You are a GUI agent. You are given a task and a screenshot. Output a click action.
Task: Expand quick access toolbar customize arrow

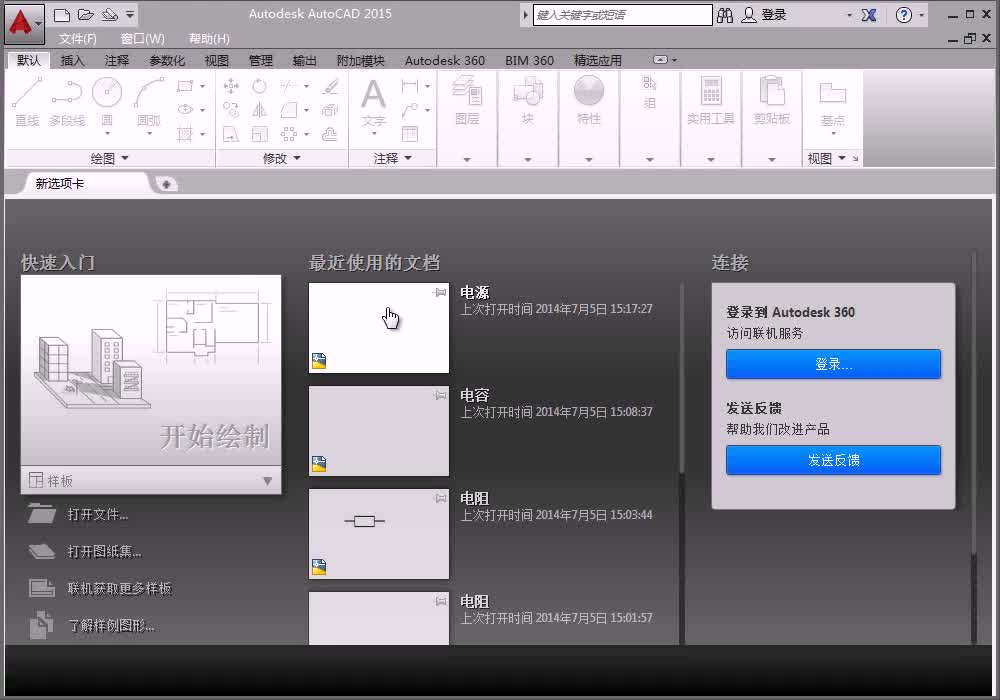click(129, 14)
